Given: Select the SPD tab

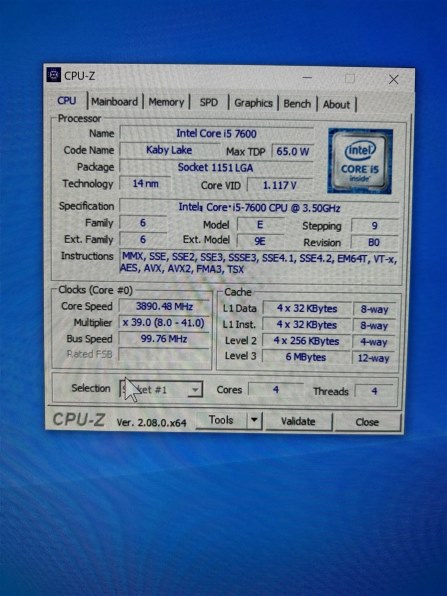Looking at the screenshot, I should click(x=209, y=103).
